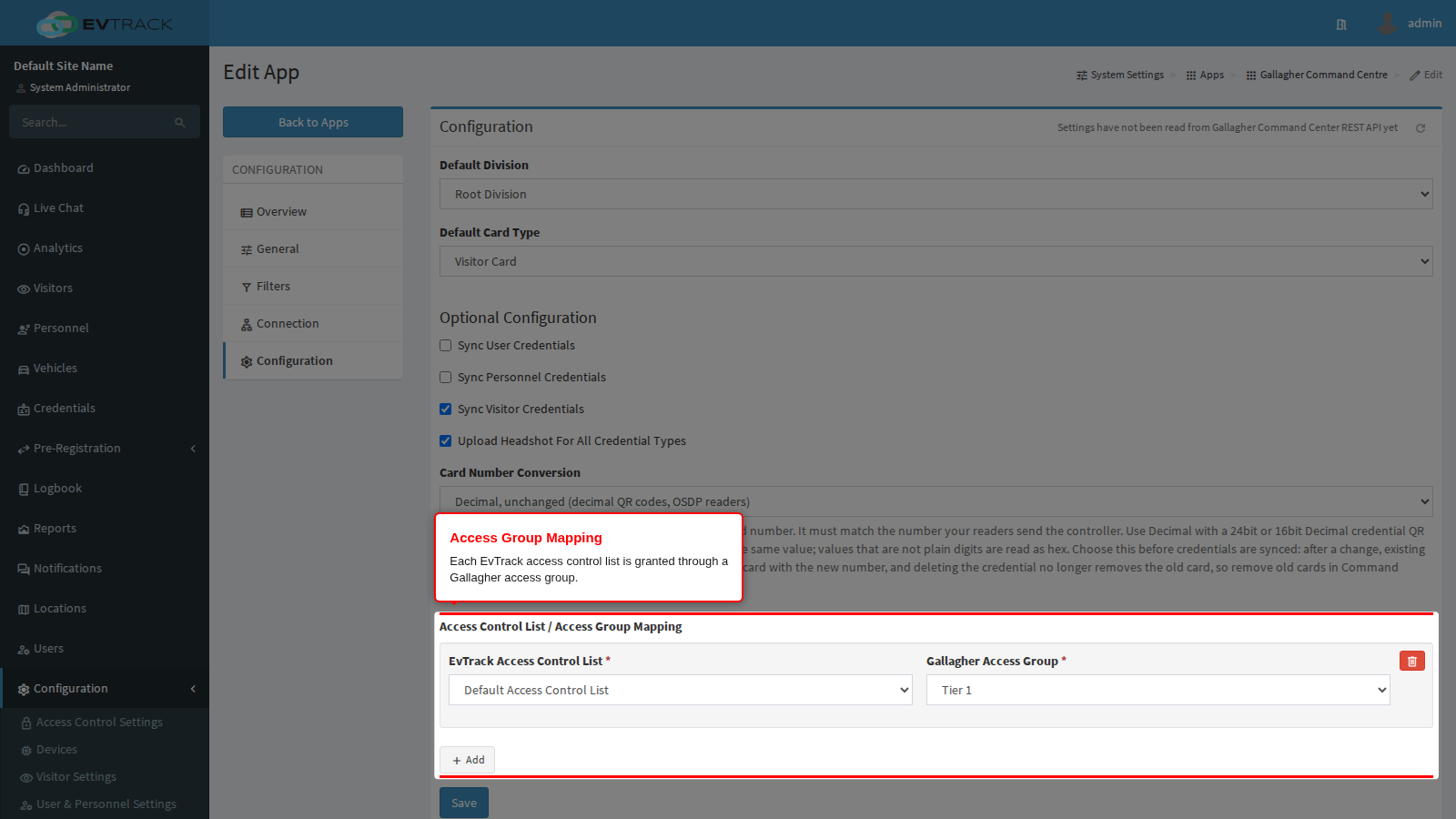The width and height of the screenshot is (1456, 819).
Task: Click the Notifications chat icon in sidebar
Action: tap(24, 570)
